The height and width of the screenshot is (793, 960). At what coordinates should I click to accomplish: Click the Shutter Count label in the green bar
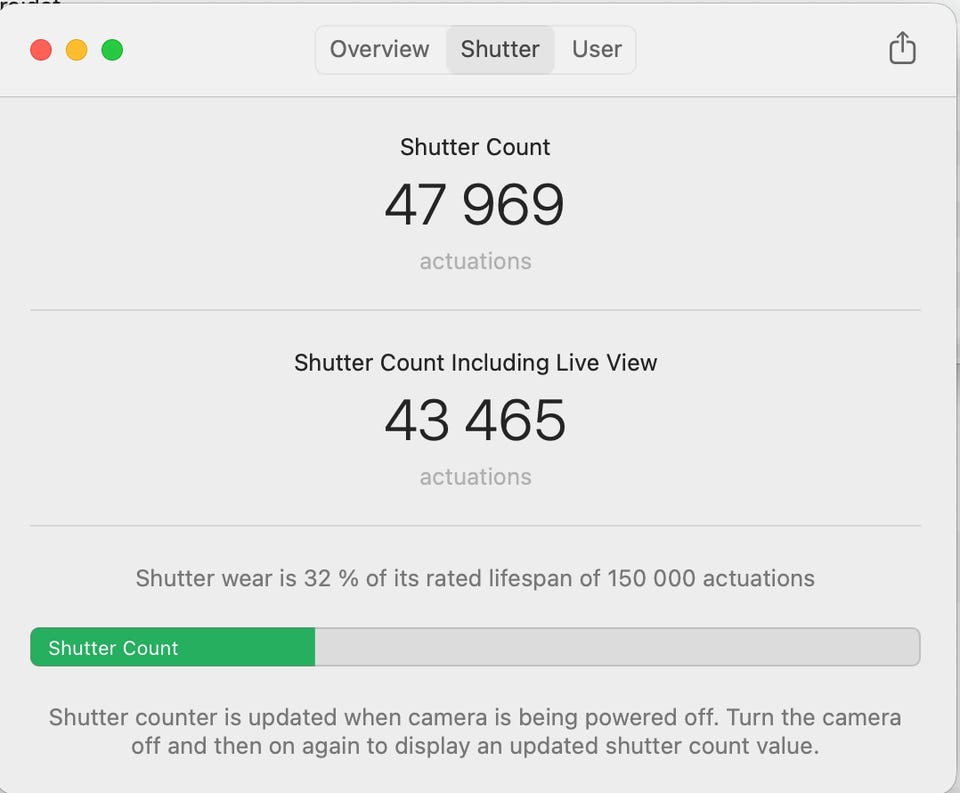click(113, 648)
